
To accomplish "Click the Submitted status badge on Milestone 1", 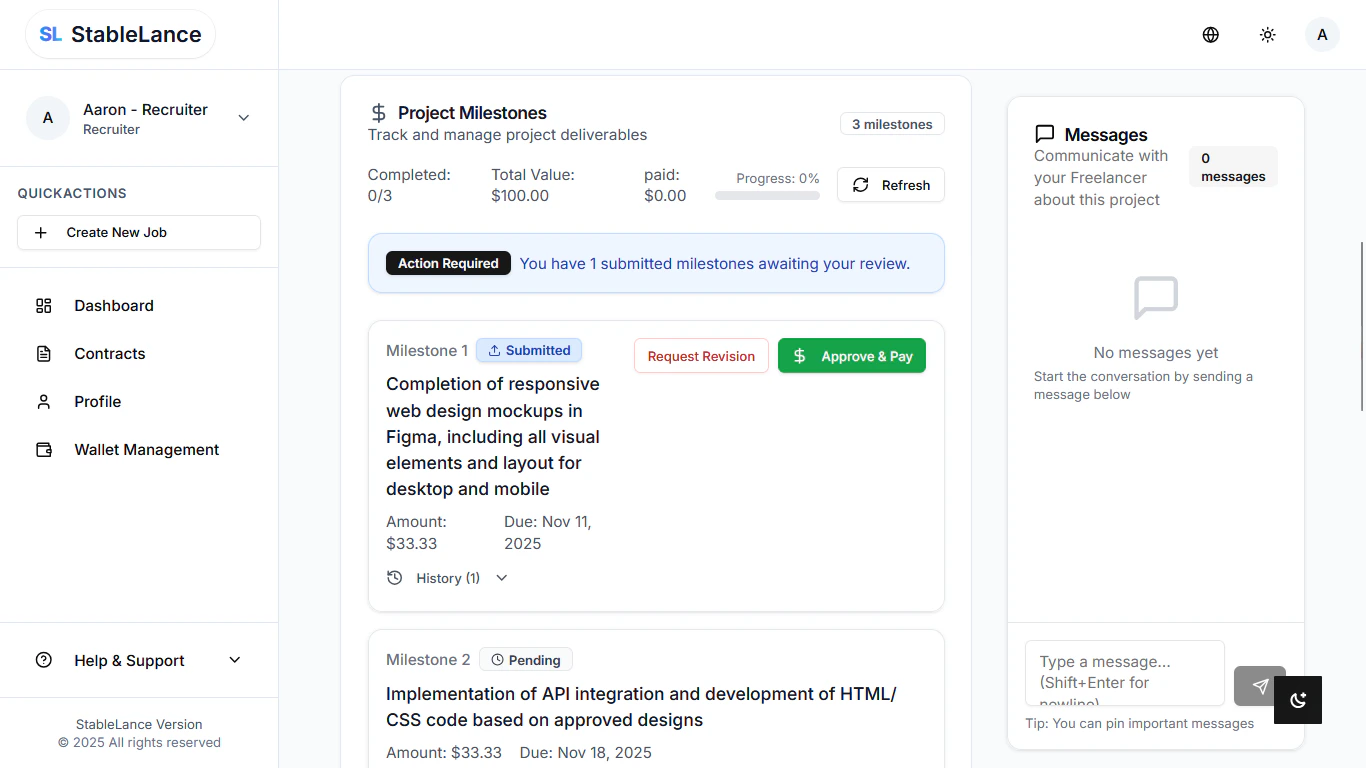I will [529, 350].
